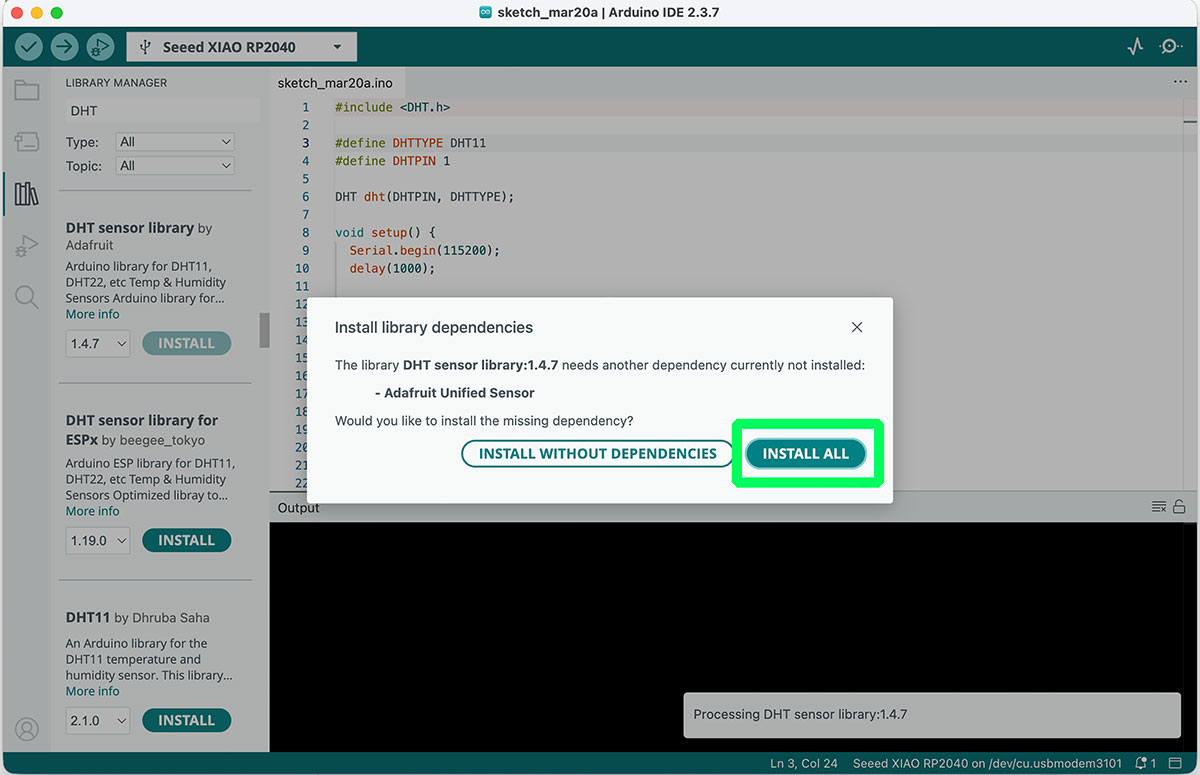Screen dimensions: 1200x775
Task: Click INSTALL WITHOUT DEPENDENCIES button
Action: coord(598,453)
